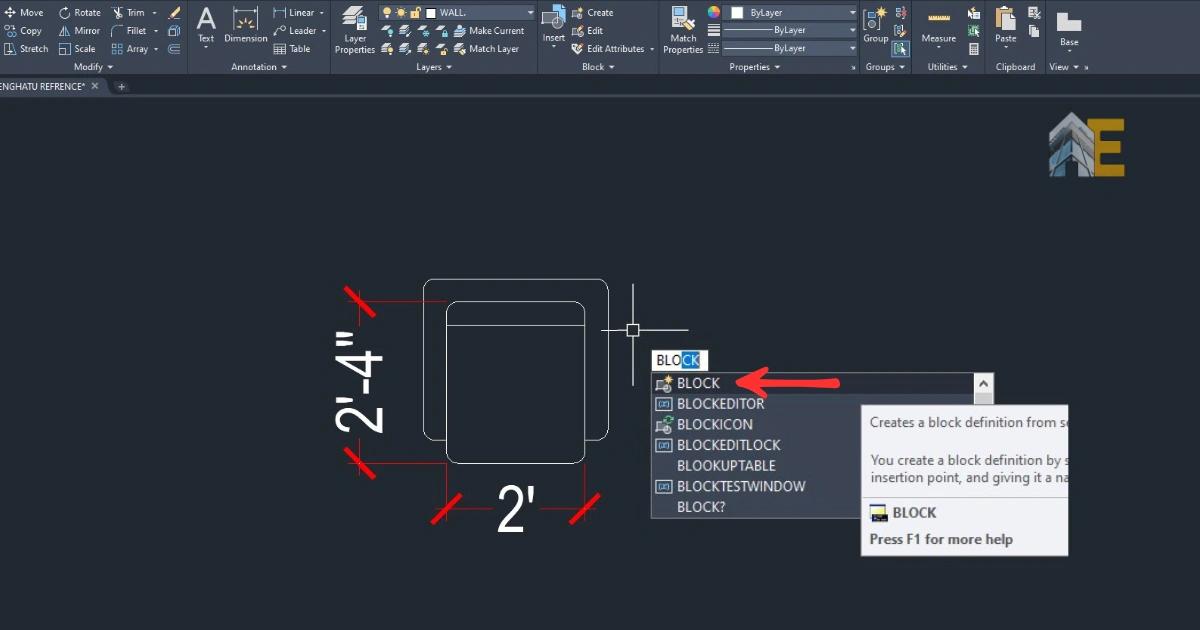Click the Make Current button
Screen dimensions: 1200x630
click(x=497, y=30)
